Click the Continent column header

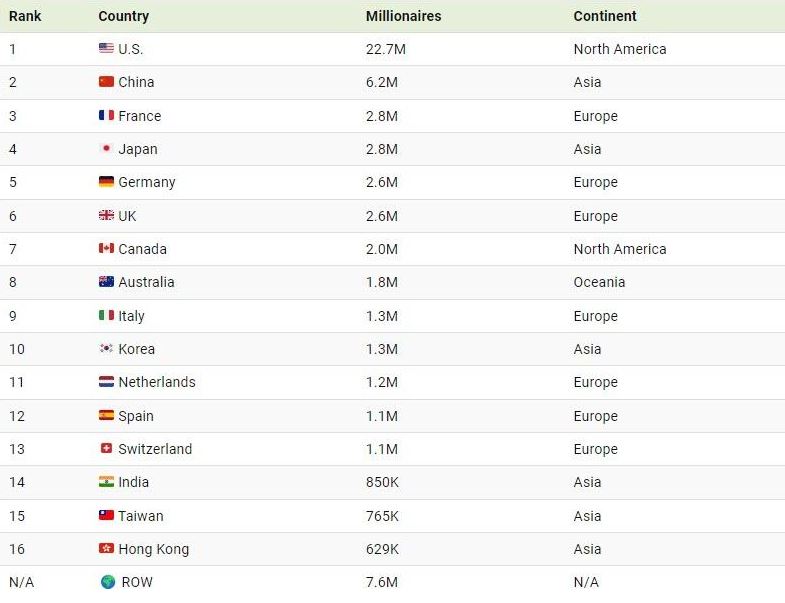pos(605,16)
